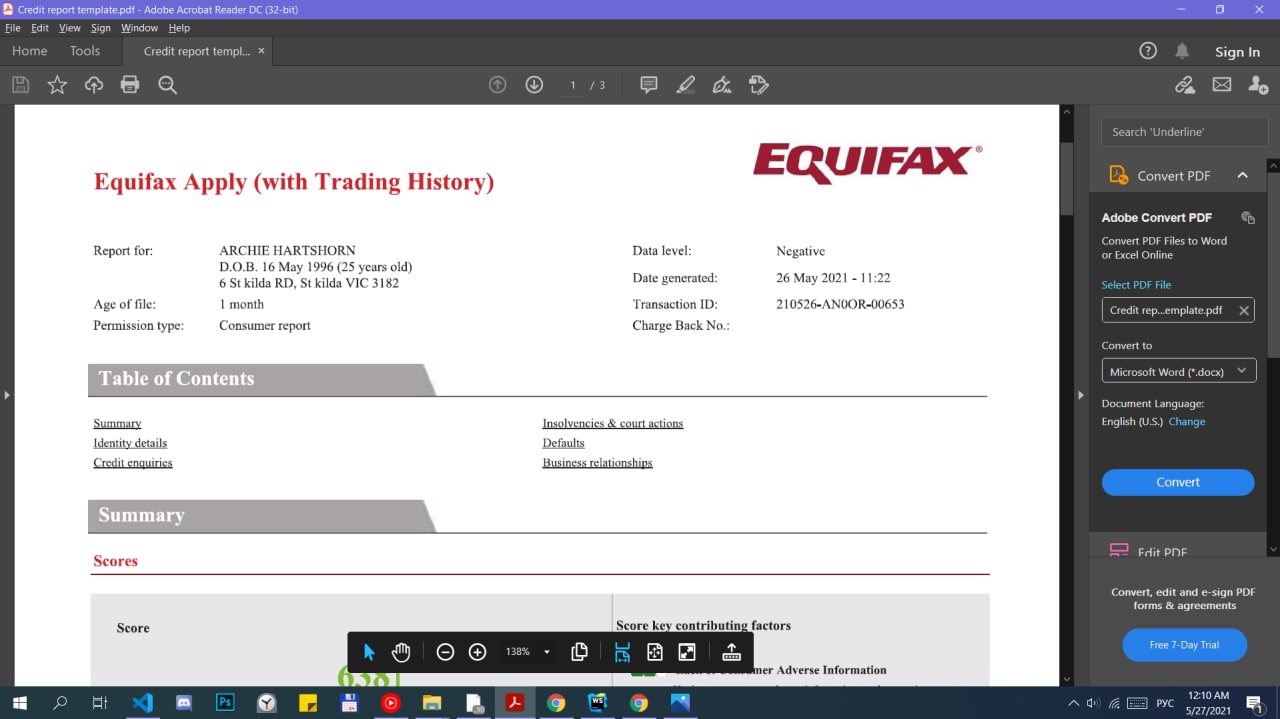
Task: Open Photoshop from the taskbar
Action: coord(225,703)
